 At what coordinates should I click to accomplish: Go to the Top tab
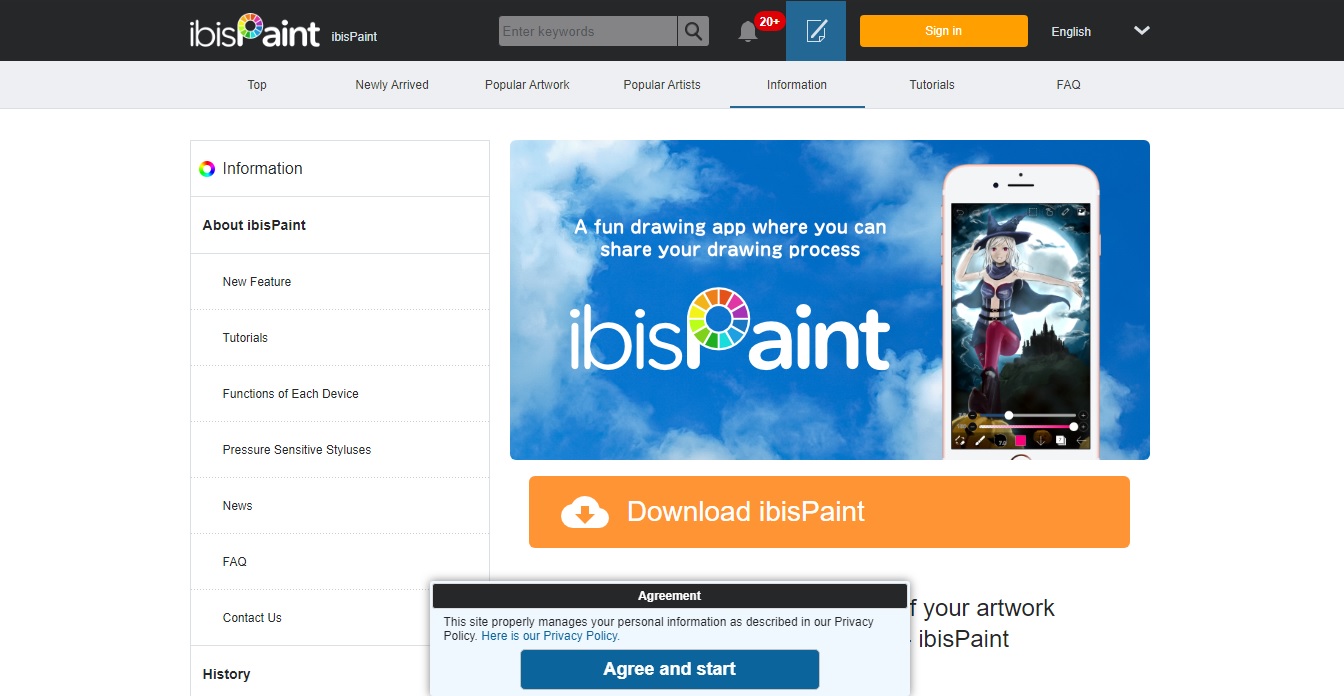point(257,85)
